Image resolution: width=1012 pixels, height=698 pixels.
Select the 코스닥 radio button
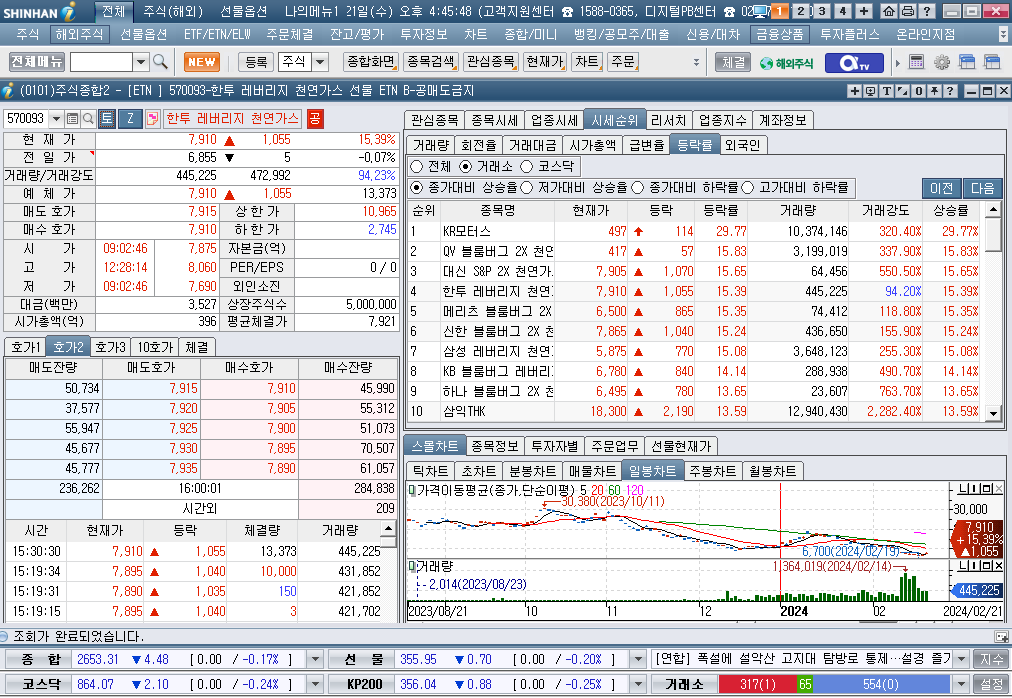click(527, 167)
